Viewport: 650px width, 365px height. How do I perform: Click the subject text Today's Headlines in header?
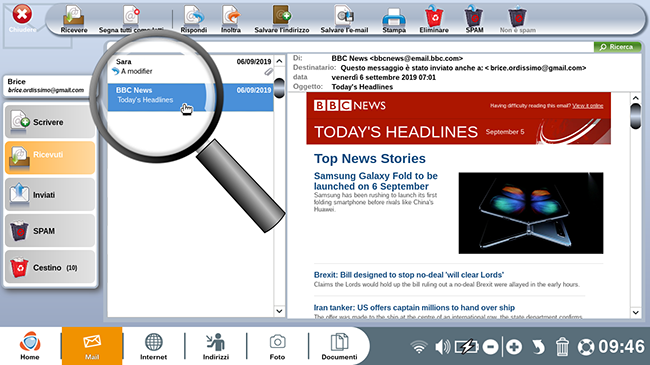click(x=362, y=87)
